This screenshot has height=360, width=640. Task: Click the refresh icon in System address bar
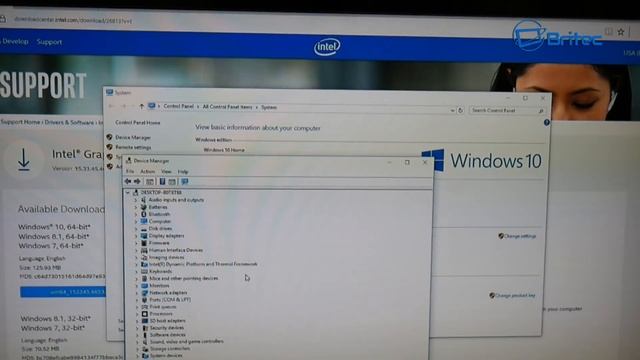coord(460,110)
